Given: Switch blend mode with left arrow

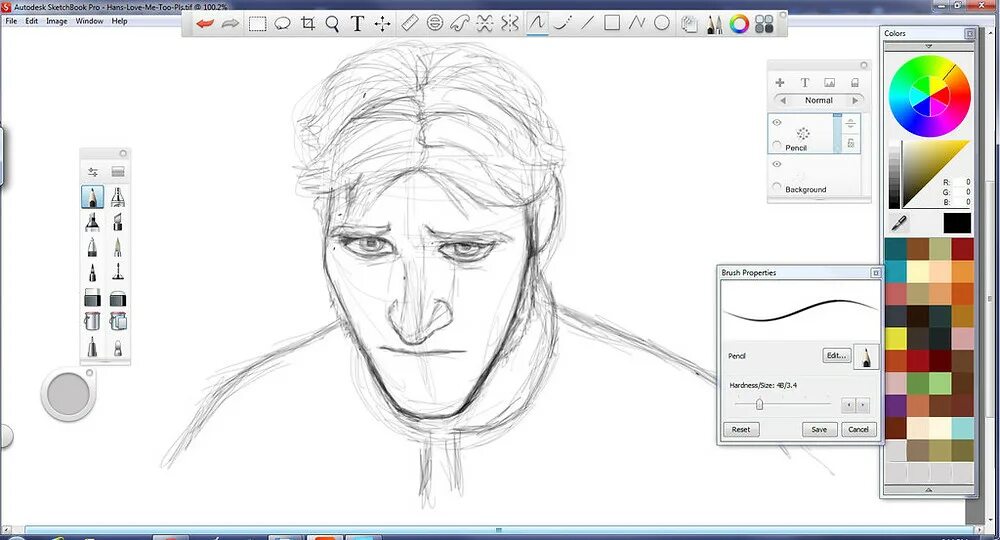Looking at the screenshot, I should (783, 100).
